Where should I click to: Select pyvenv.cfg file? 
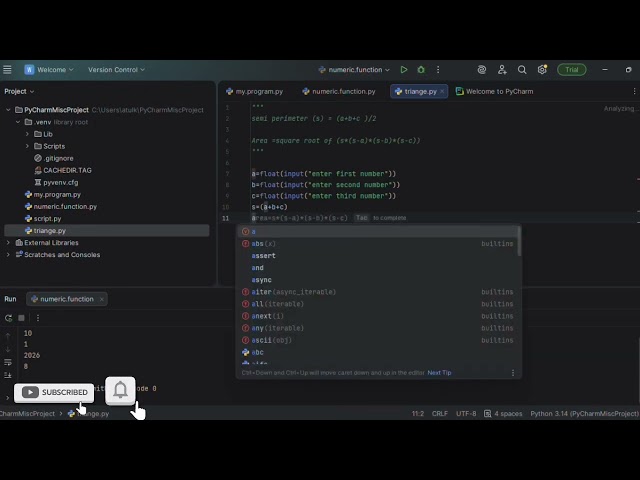point(56,182)
